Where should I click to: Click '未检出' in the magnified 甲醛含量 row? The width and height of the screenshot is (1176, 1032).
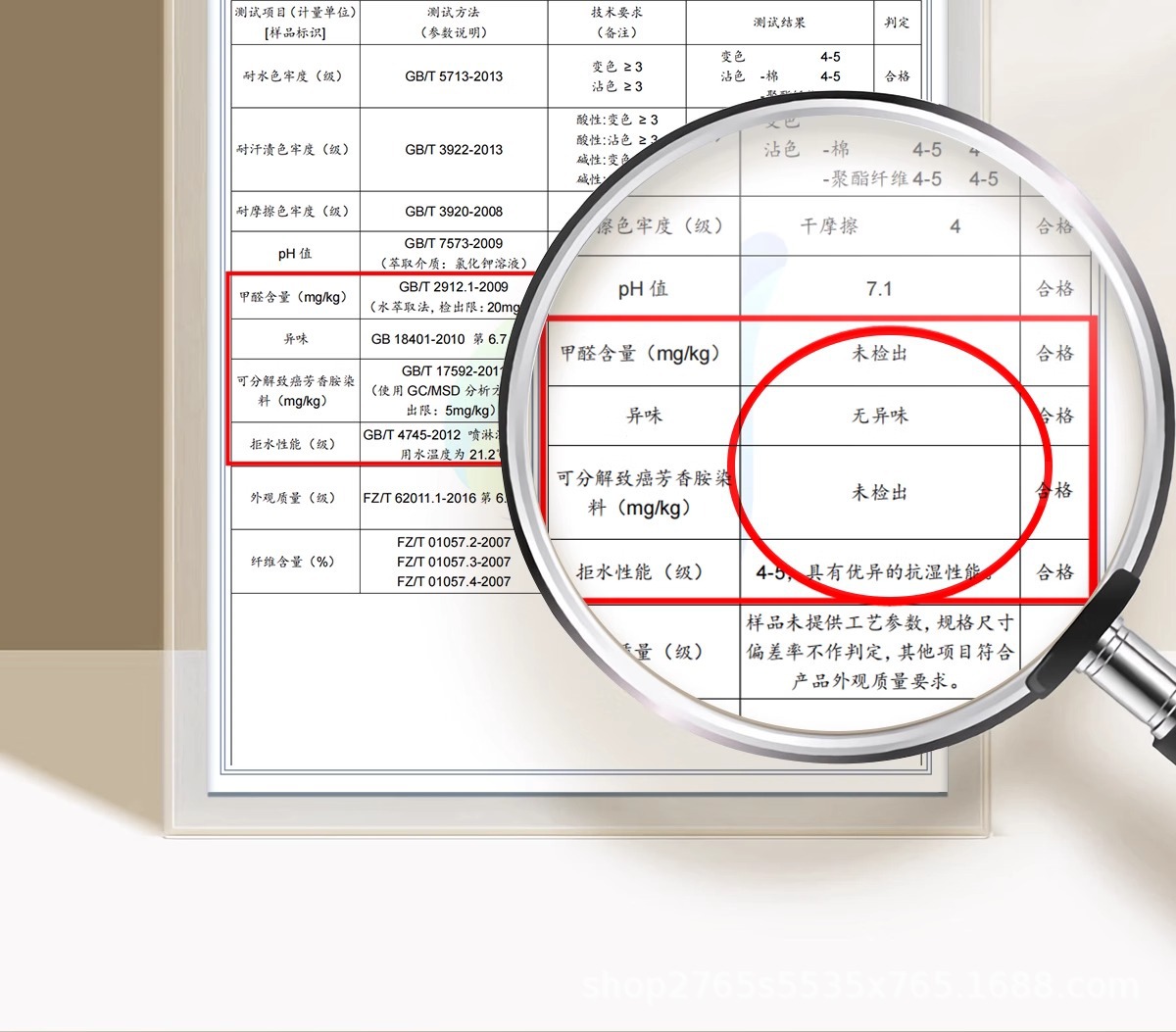[879, 353]
